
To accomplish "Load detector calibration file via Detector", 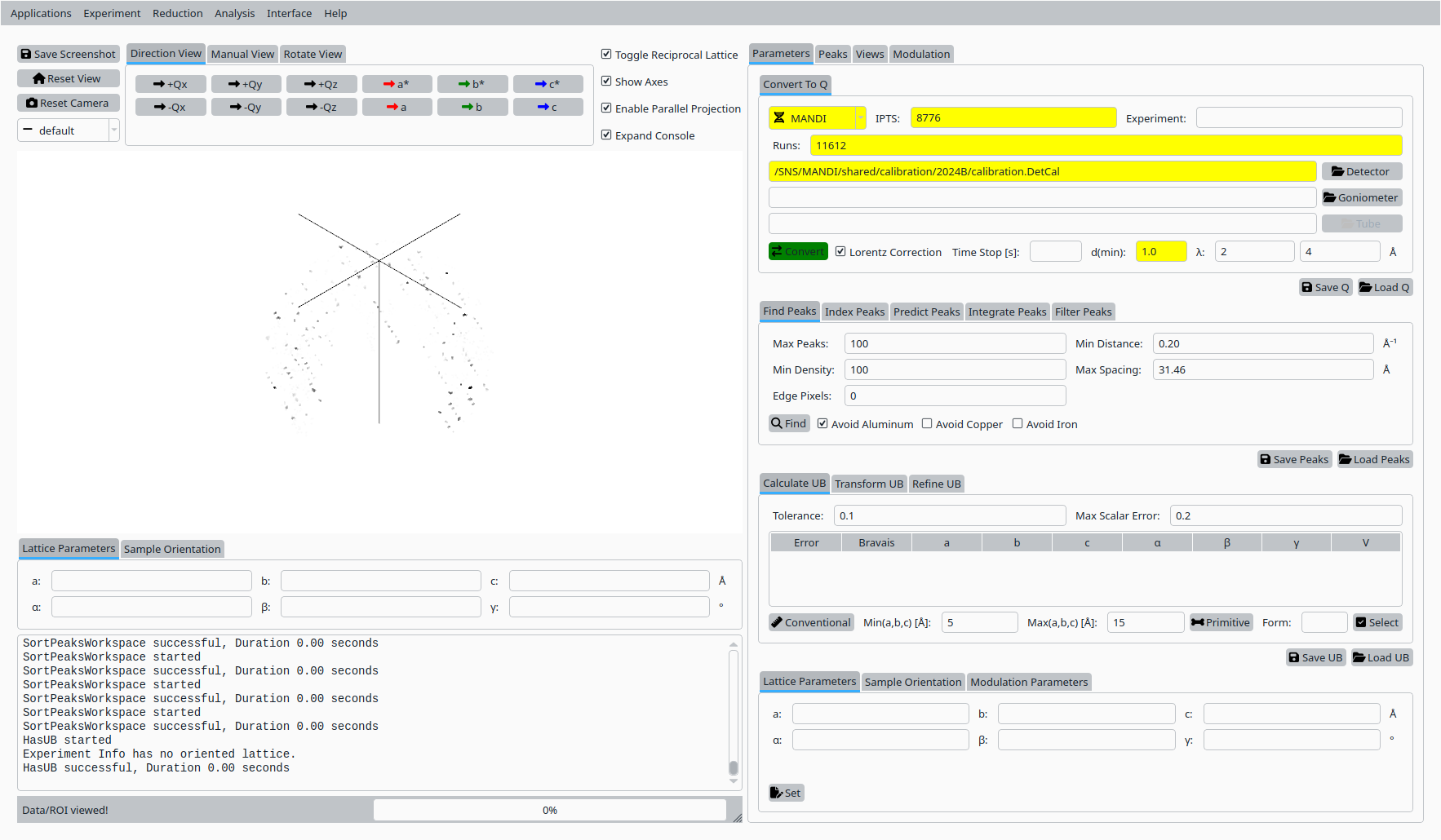I will (x=1361, y=171).
